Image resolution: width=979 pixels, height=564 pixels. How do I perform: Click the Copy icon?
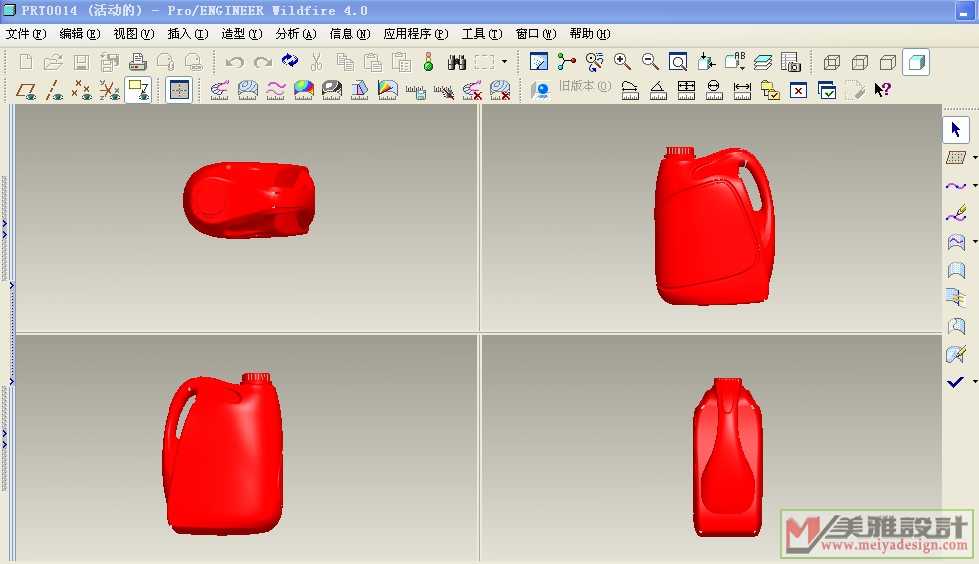pos(345,62)
